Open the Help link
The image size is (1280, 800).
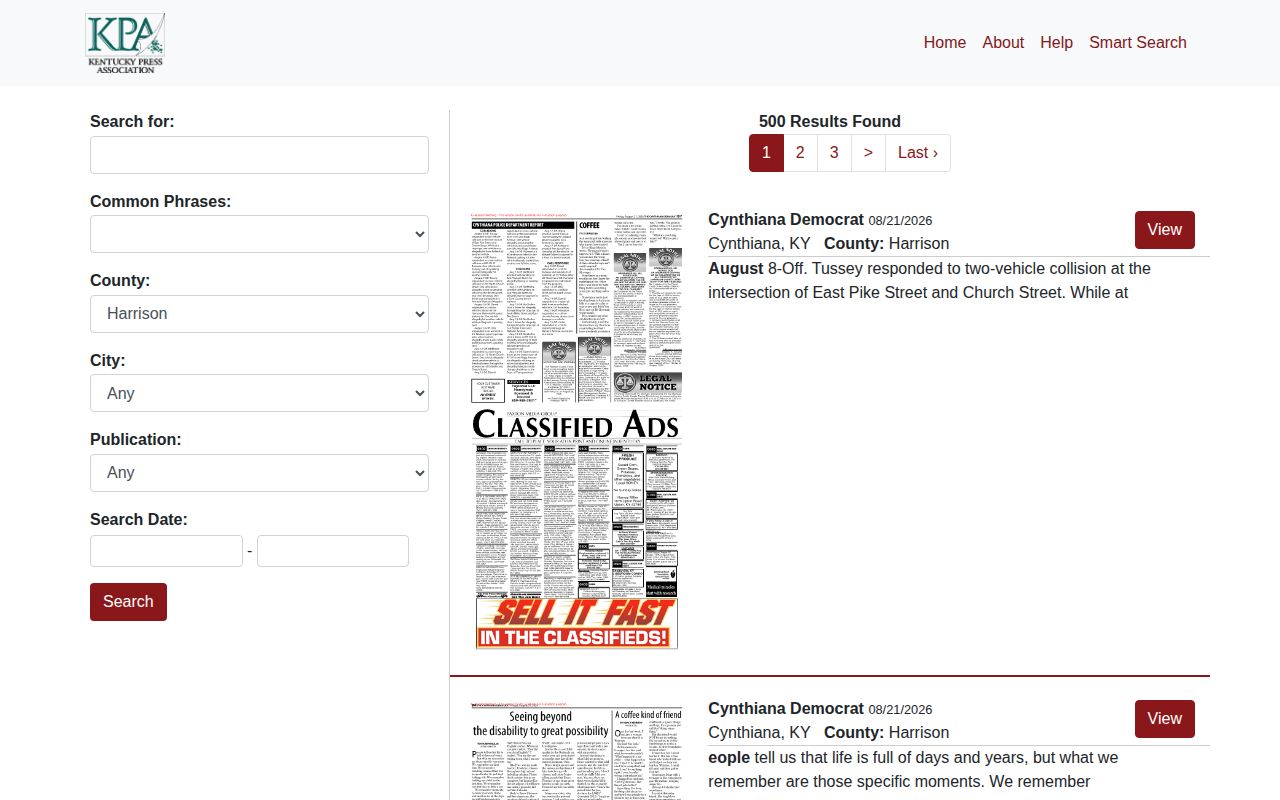coord(1056,42)
